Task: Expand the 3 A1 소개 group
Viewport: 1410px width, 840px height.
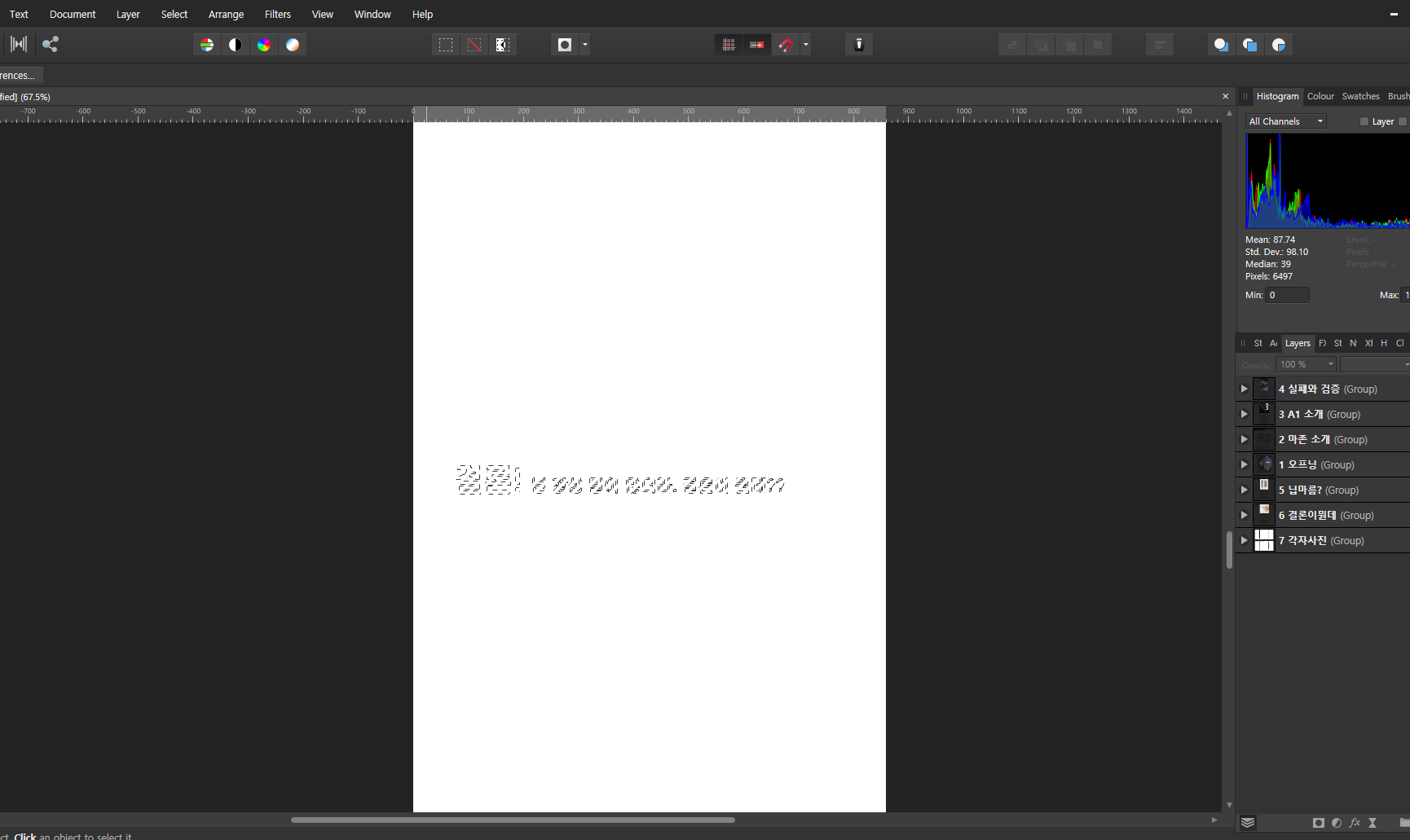Action: tap(1244, 414)
